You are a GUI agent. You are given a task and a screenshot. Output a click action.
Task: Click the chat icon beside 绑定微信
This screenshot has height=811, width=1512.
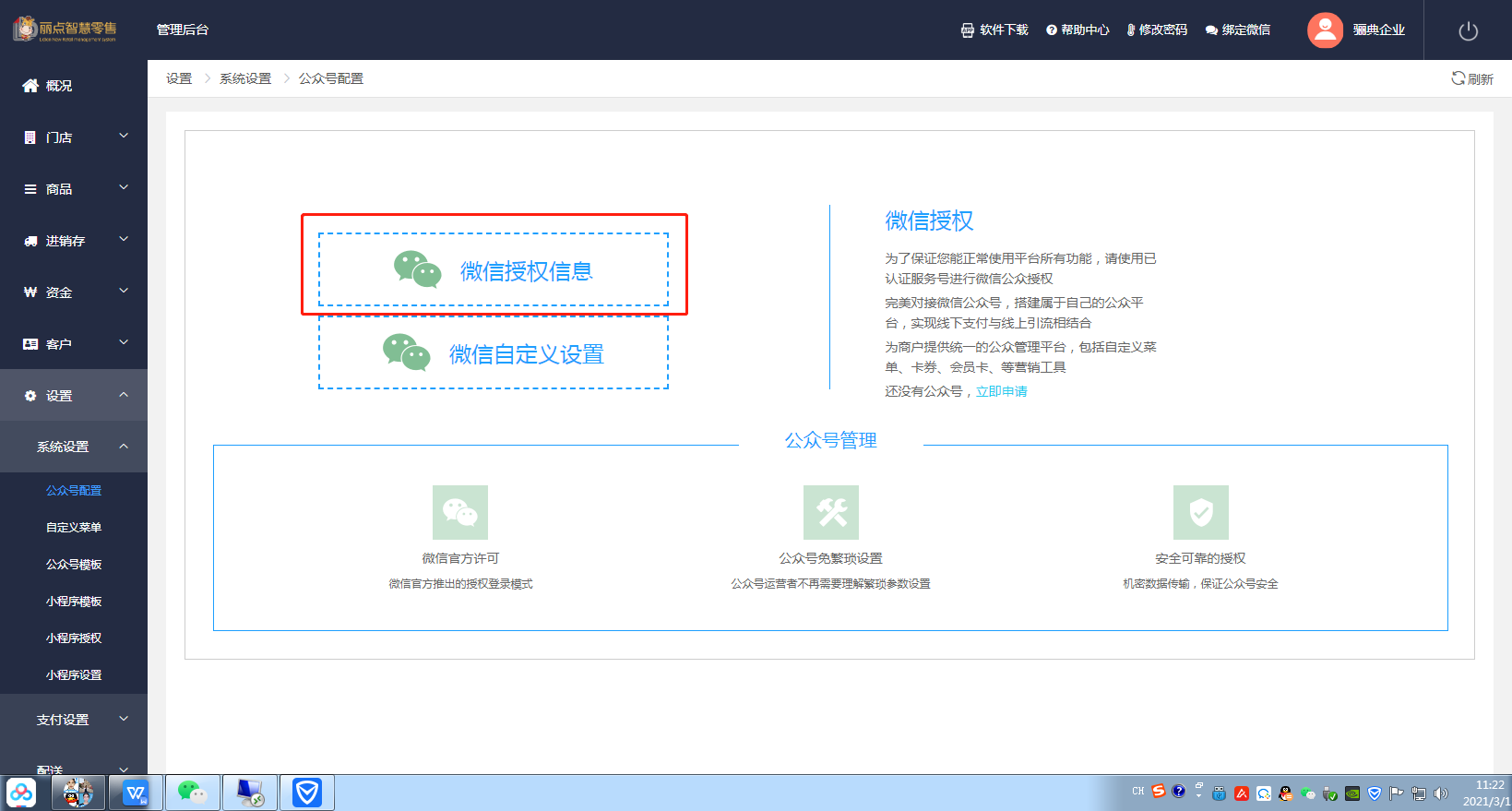(1211, 30)
